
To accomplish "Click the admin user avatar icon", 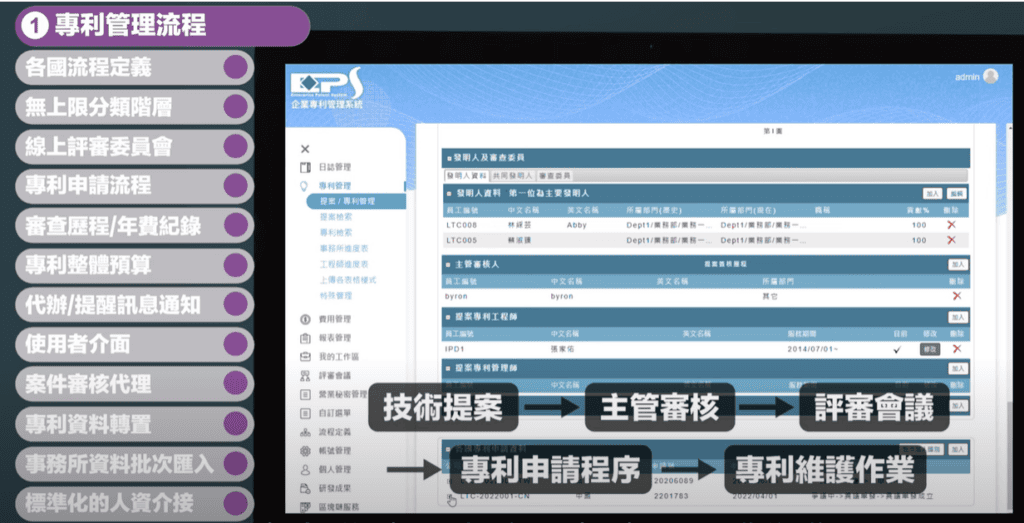I will tap(990, 76).
